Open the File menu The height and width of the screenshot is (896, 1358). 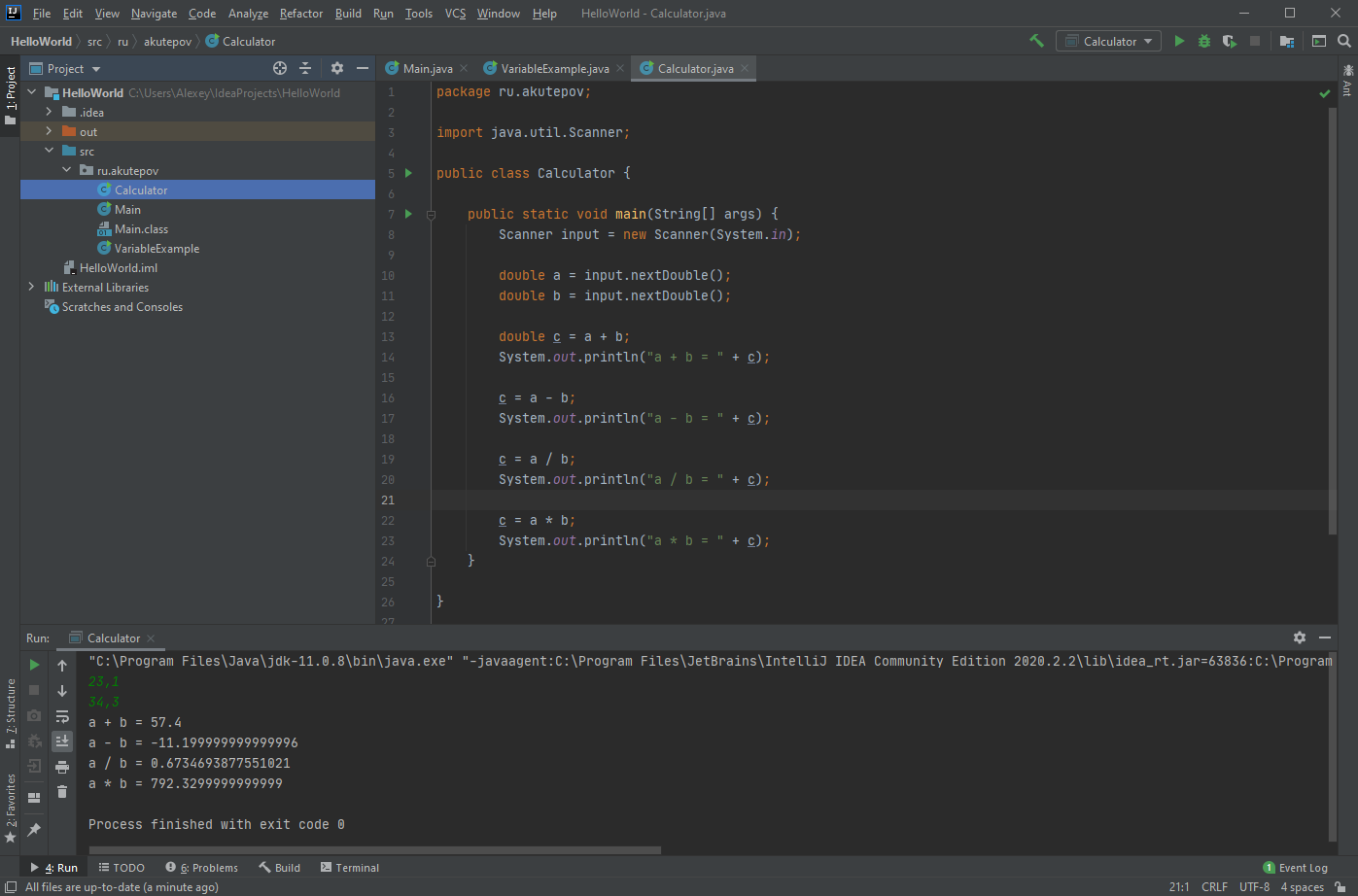pyautogui.click(x=42, y=14)
